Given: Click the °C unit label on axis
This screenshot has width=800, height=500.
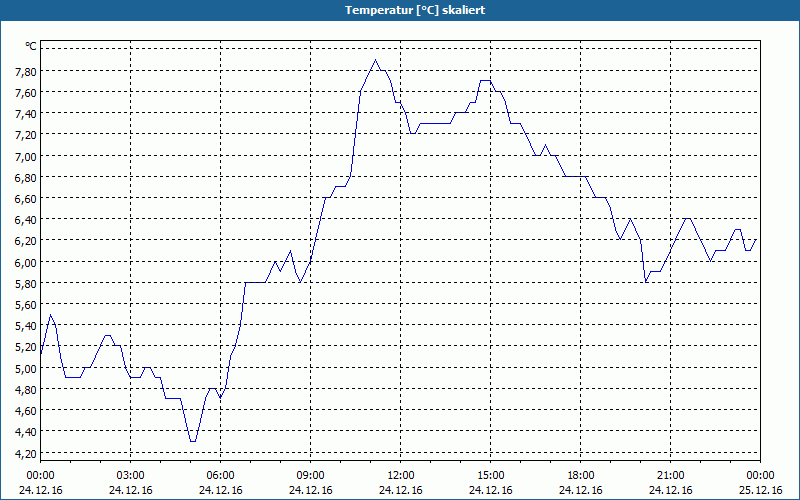Looking at the screenshot, I should pos(31,46).
